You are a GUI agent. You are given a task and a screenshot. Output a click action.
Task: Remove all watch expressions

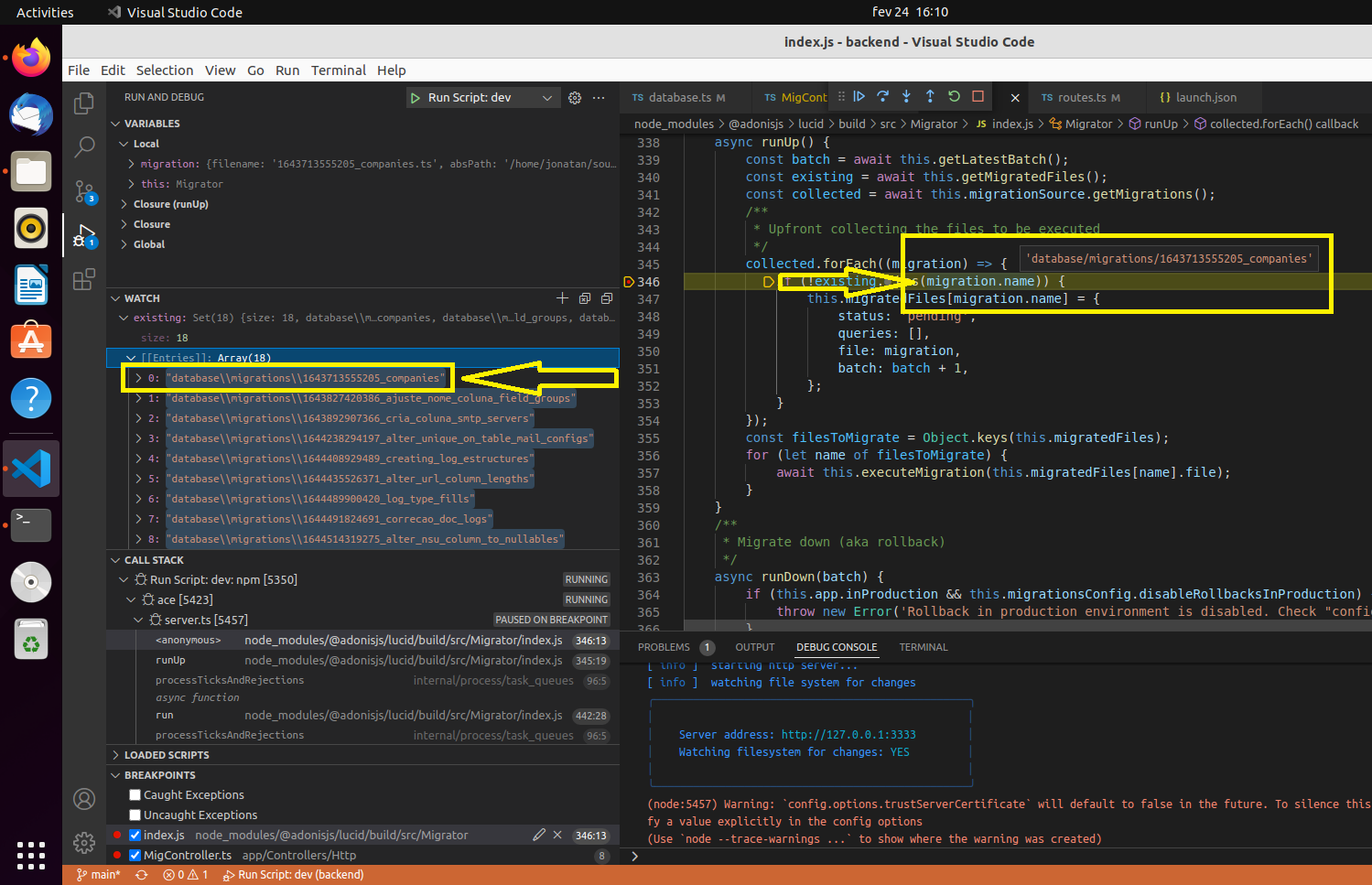(607, 298)
